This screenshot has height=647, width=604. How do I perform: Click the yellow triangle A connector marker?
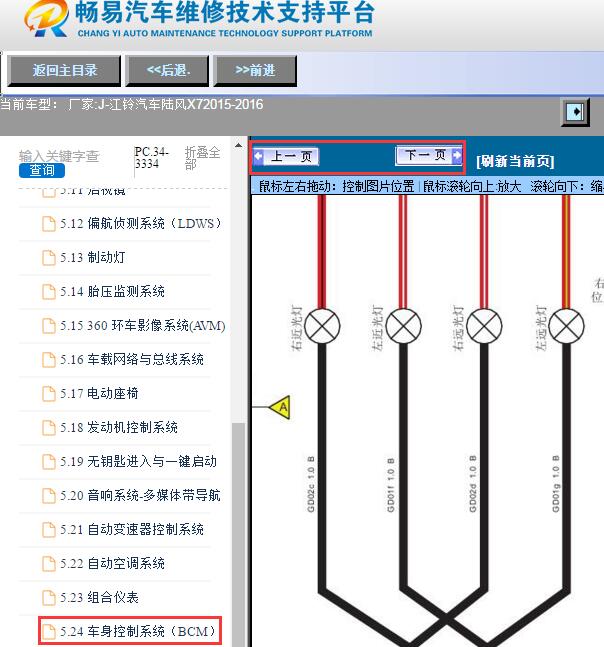(x=281, y=408)
